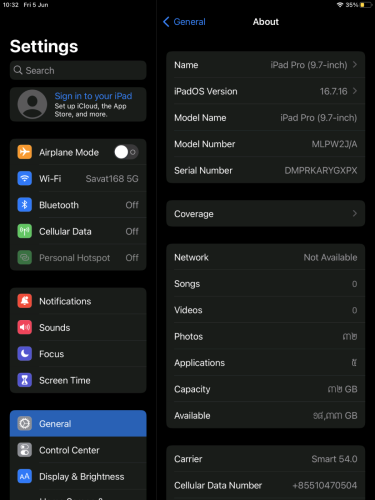The height and width of the screenshot is (500, 375).
Task: Open Screen Time settings
Action: (78, 380)
